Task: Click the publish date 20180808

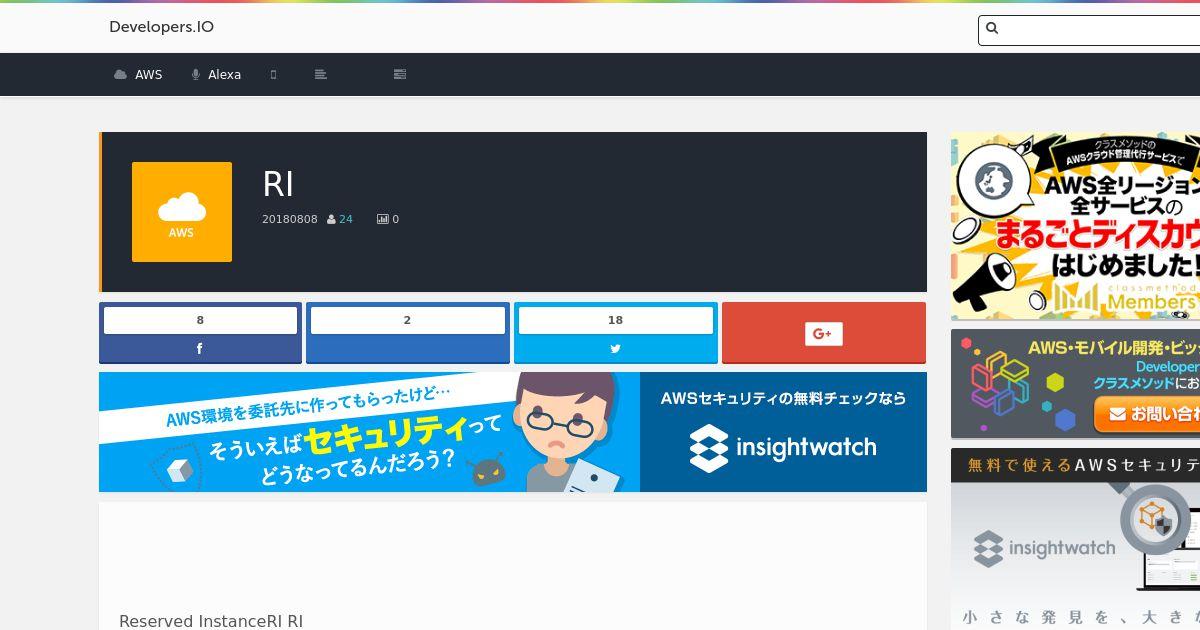Action: (290, 219)
